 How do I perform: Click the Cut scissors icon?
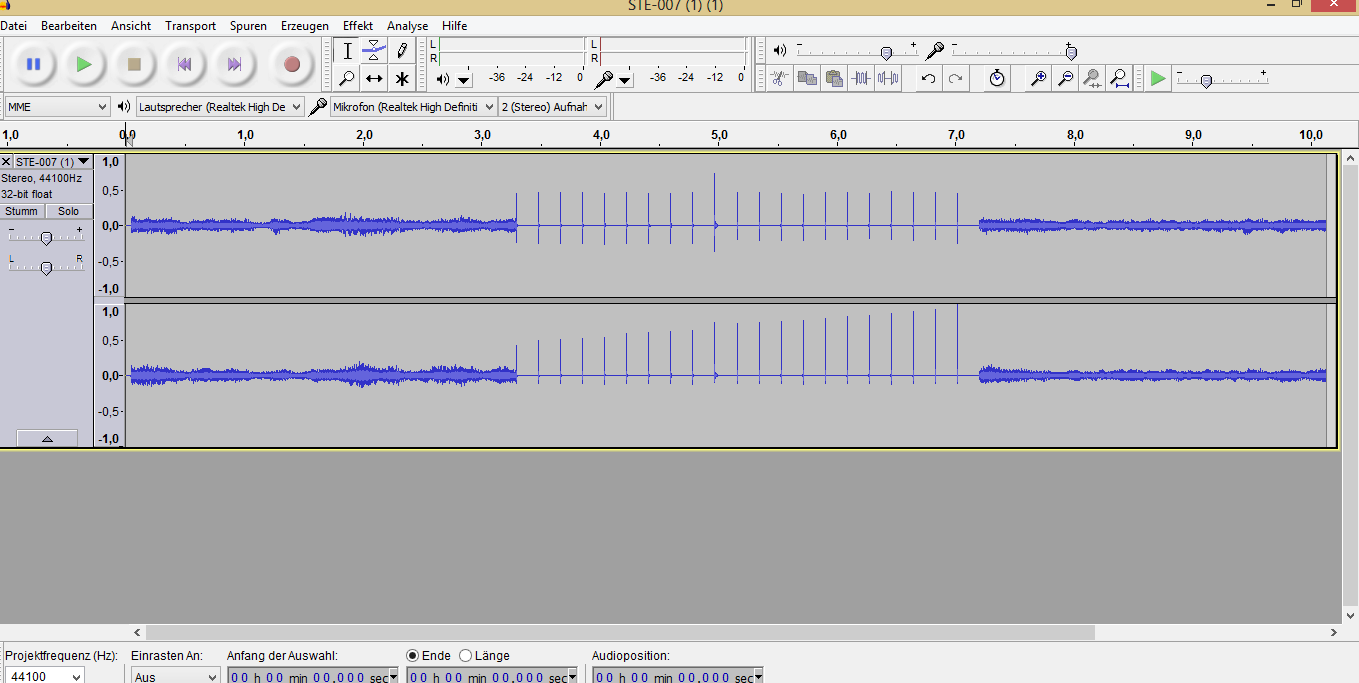tap(780, 78)
